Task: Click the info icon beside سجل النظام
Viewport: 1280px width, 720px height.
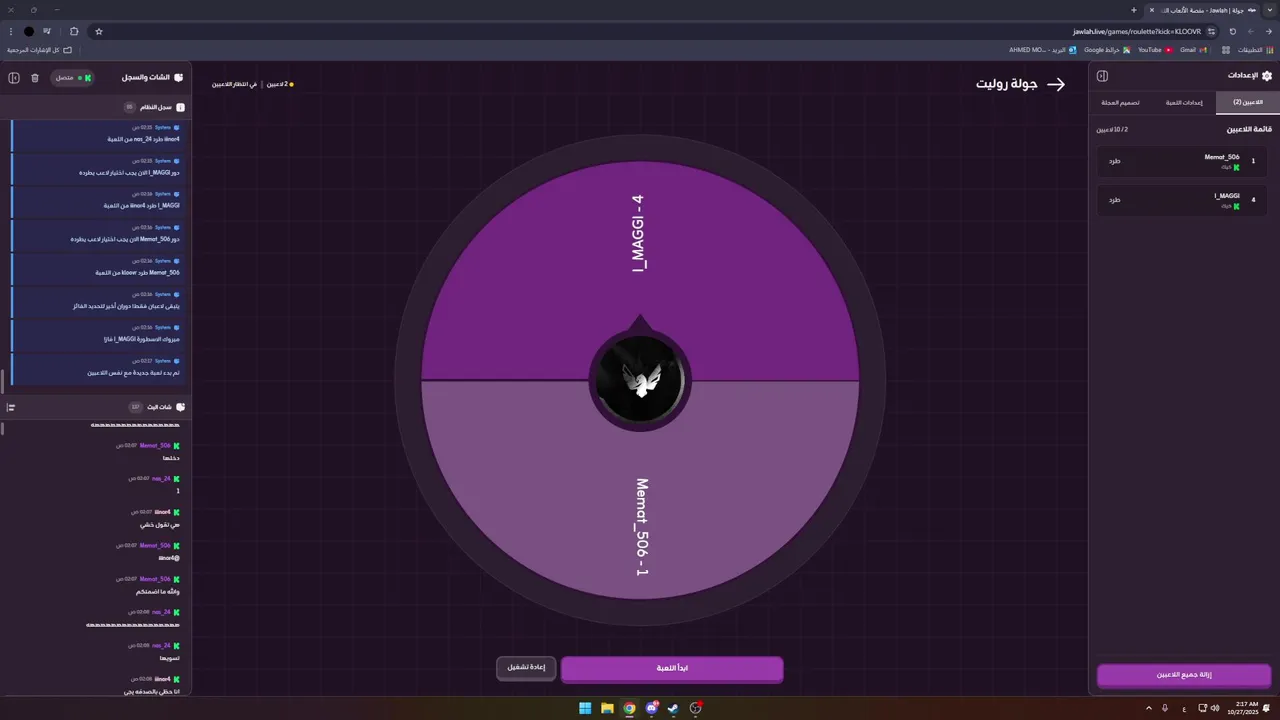Action: [180, 107]
